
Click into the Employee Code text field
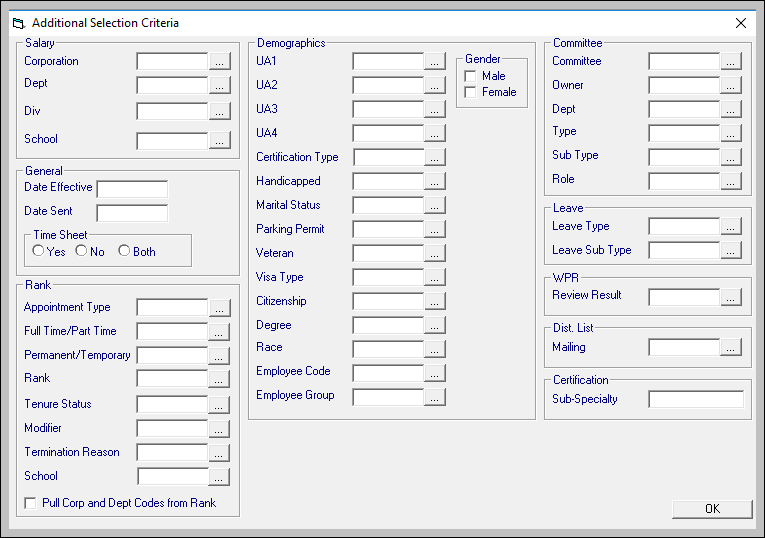click(x=388, y=373)
